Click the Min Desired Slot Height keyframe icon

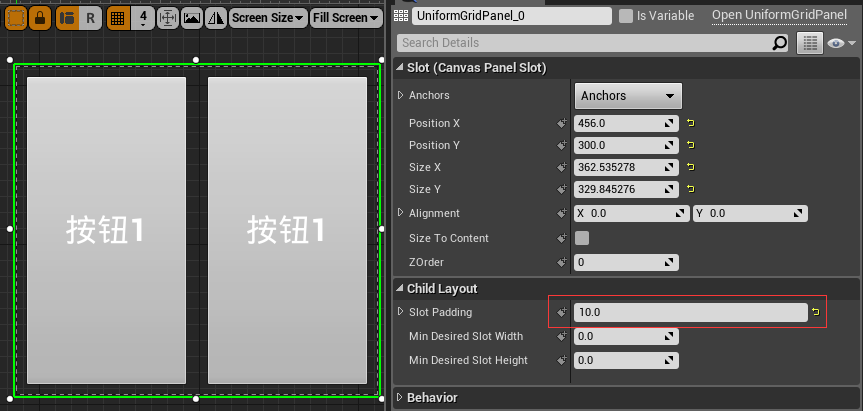point(561,360)
